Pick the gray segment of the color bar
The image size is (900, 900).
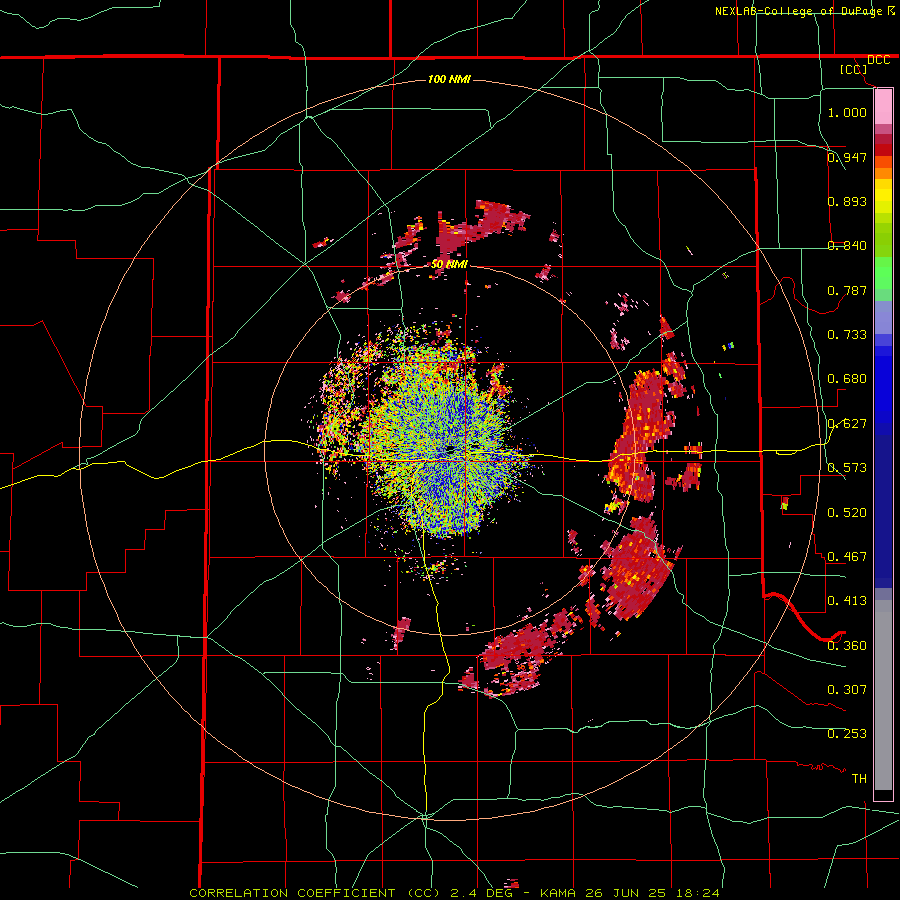pyautogui.click(x=883, y=695)
